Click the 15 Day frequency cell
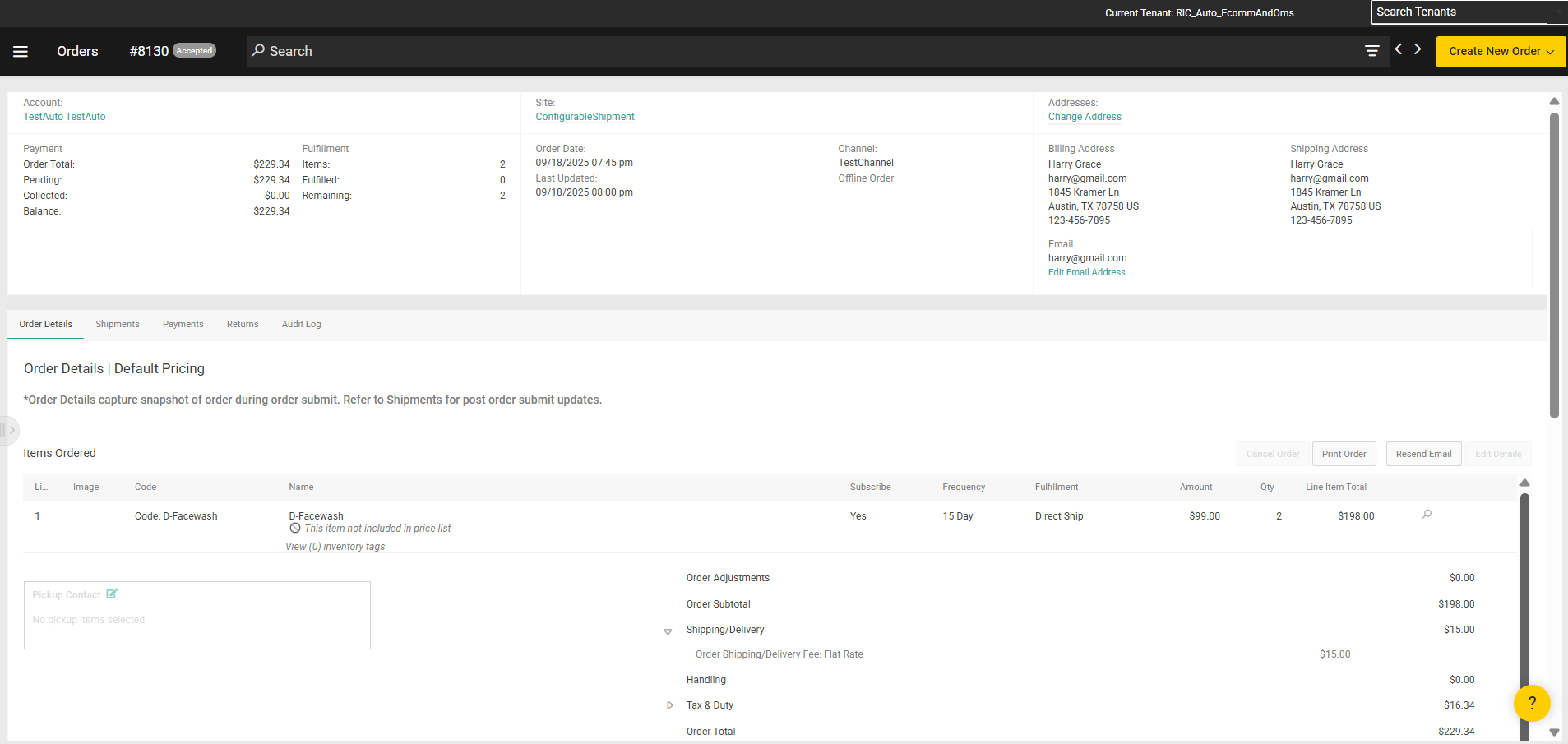 click(958, 516)
